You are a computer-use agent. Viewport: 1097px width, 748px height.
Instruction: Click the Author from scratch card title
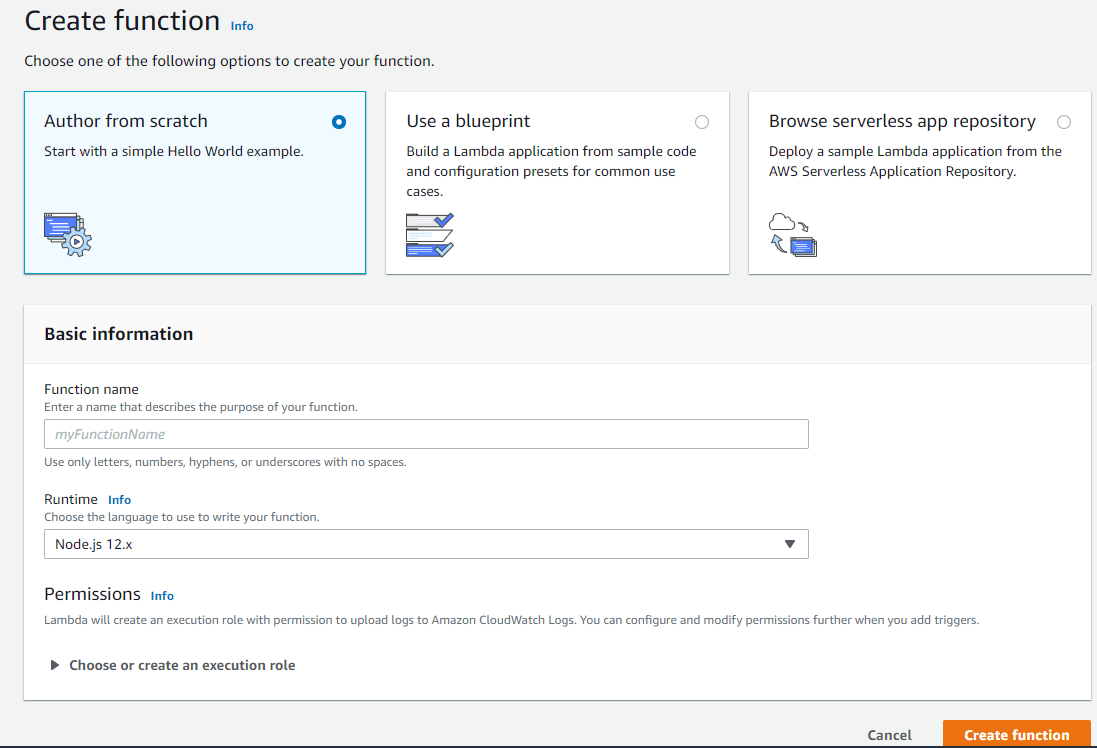126,121
